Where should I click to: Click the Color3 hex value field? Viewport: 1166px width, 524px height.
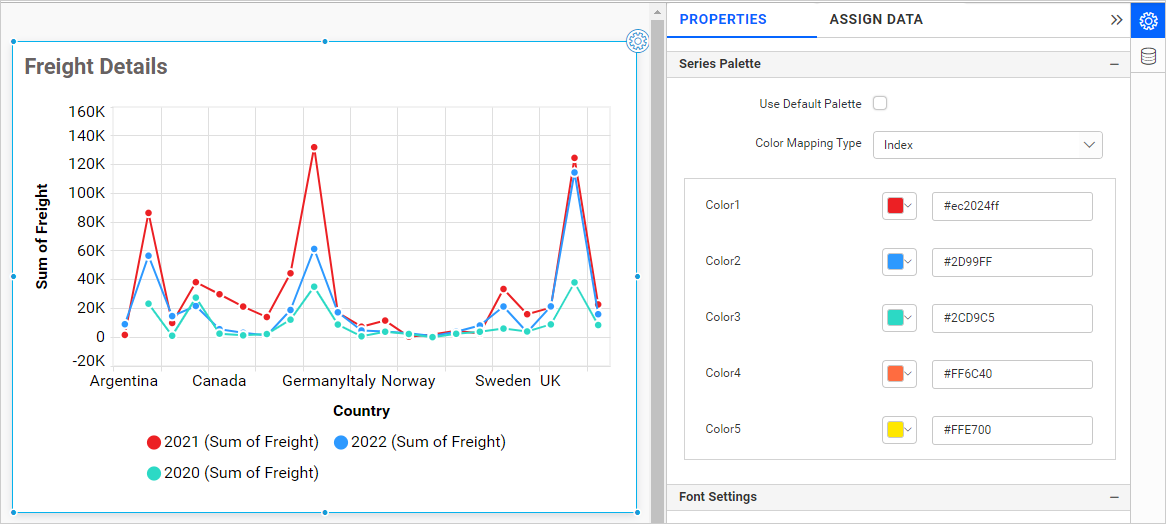(1011, 318)
